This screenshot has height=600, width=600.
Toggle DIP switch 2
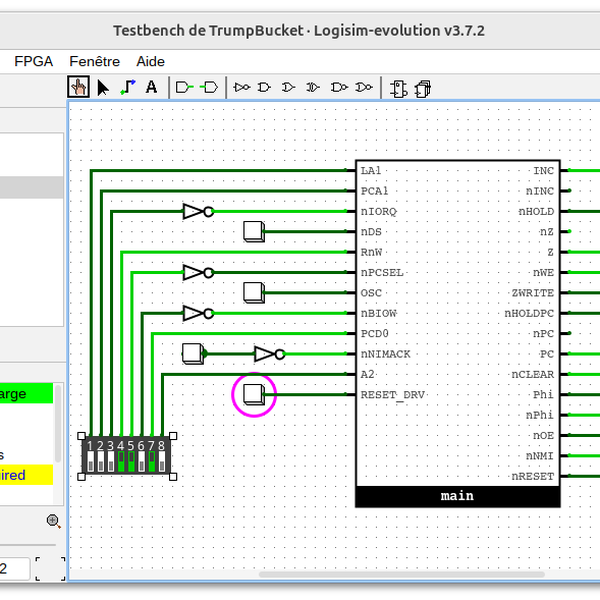point(101,461)
